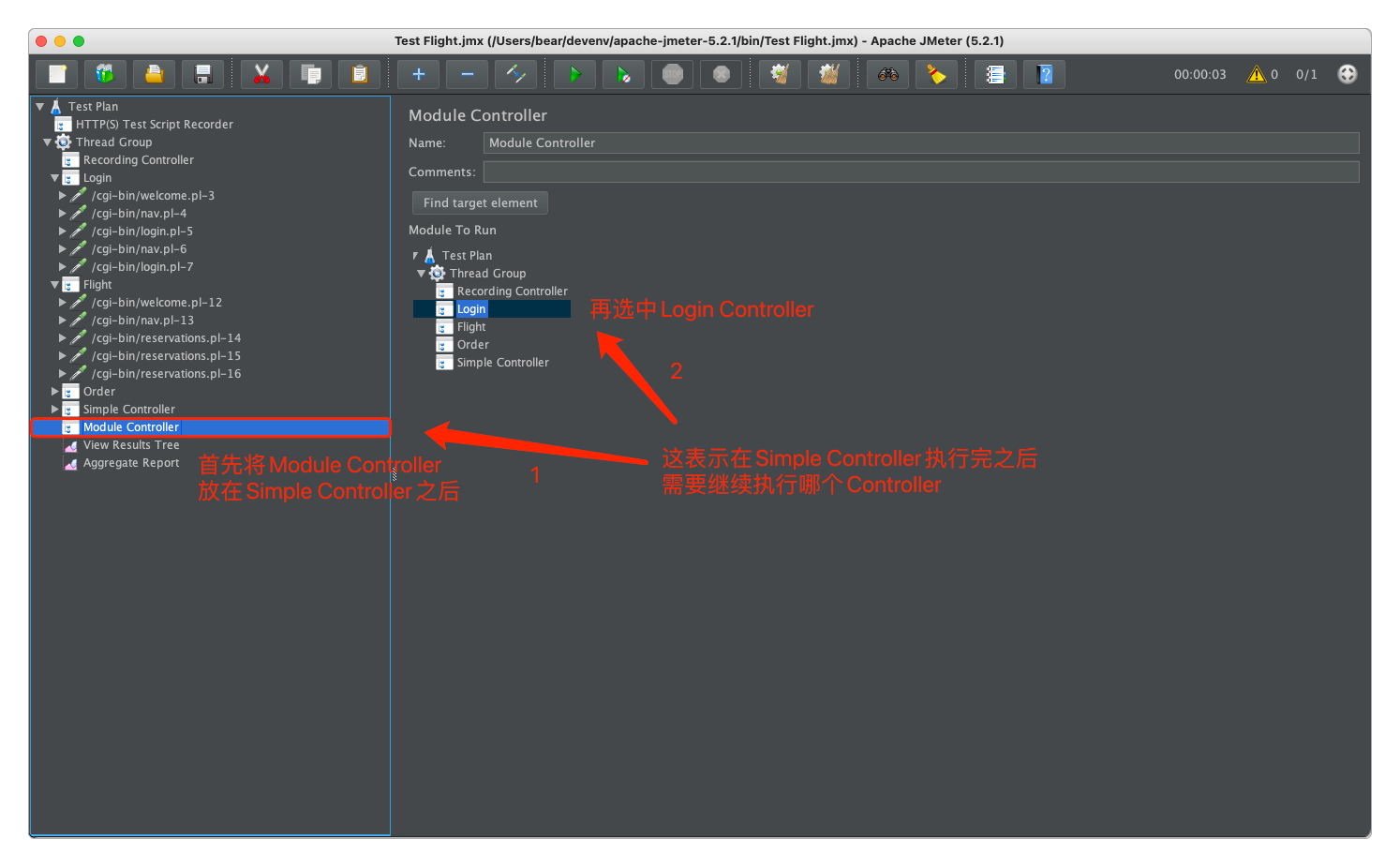Select HTTP(S) Test Script Recorder

coord(155,125)
